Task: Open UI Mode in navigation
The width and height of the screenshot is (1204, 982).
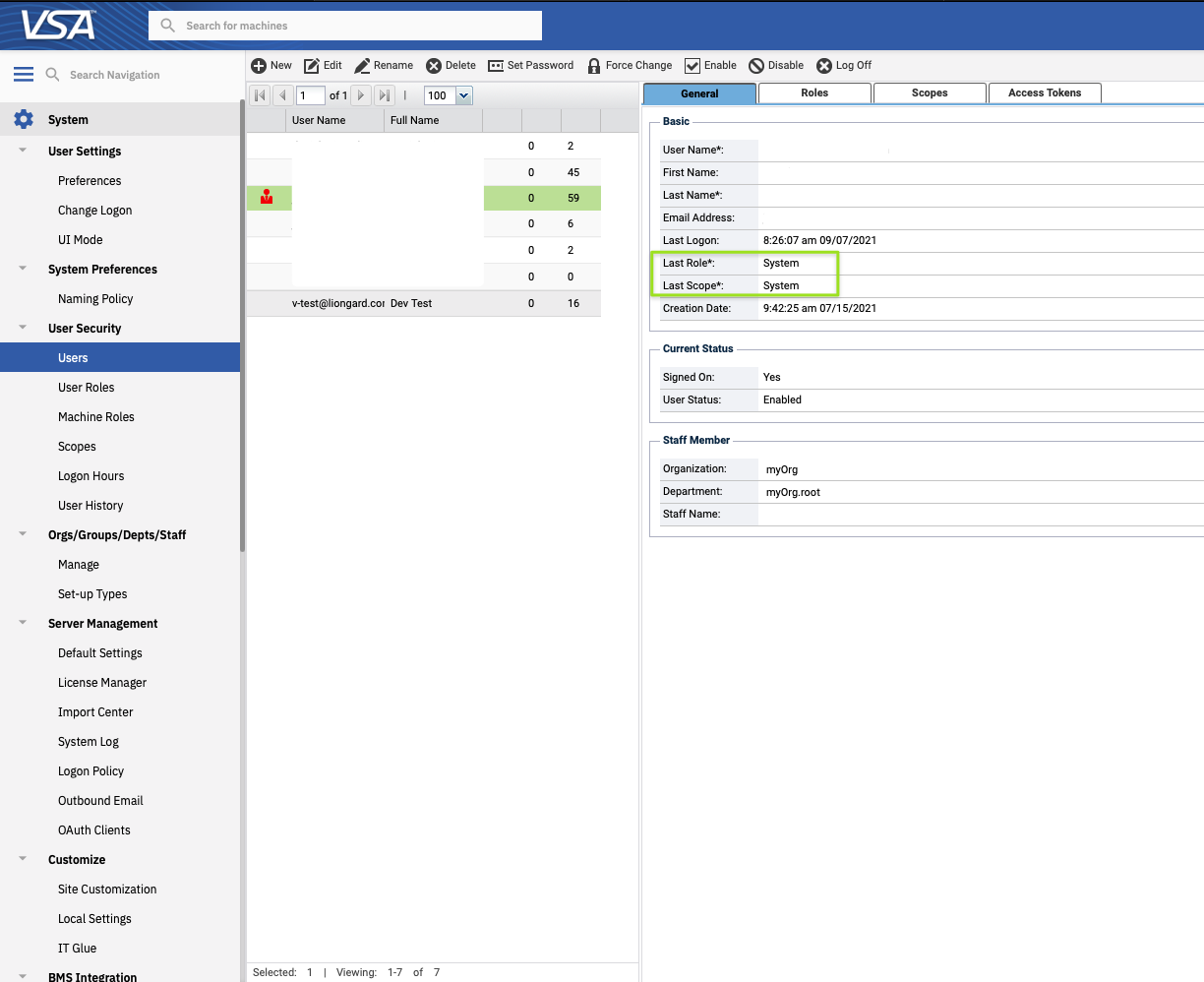Action: [x=81, y=239]
